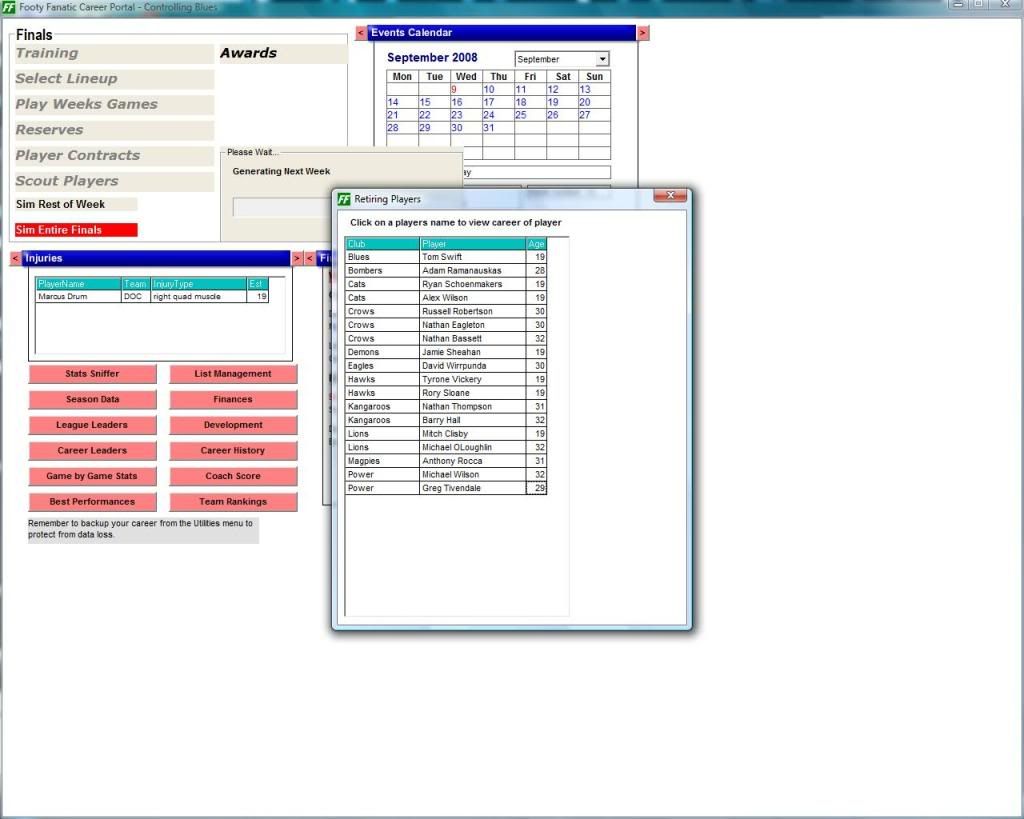Sort retiring players by Age column header
Screen dimensions: 1024x819
pyautogui.click(x=536, y=244)
